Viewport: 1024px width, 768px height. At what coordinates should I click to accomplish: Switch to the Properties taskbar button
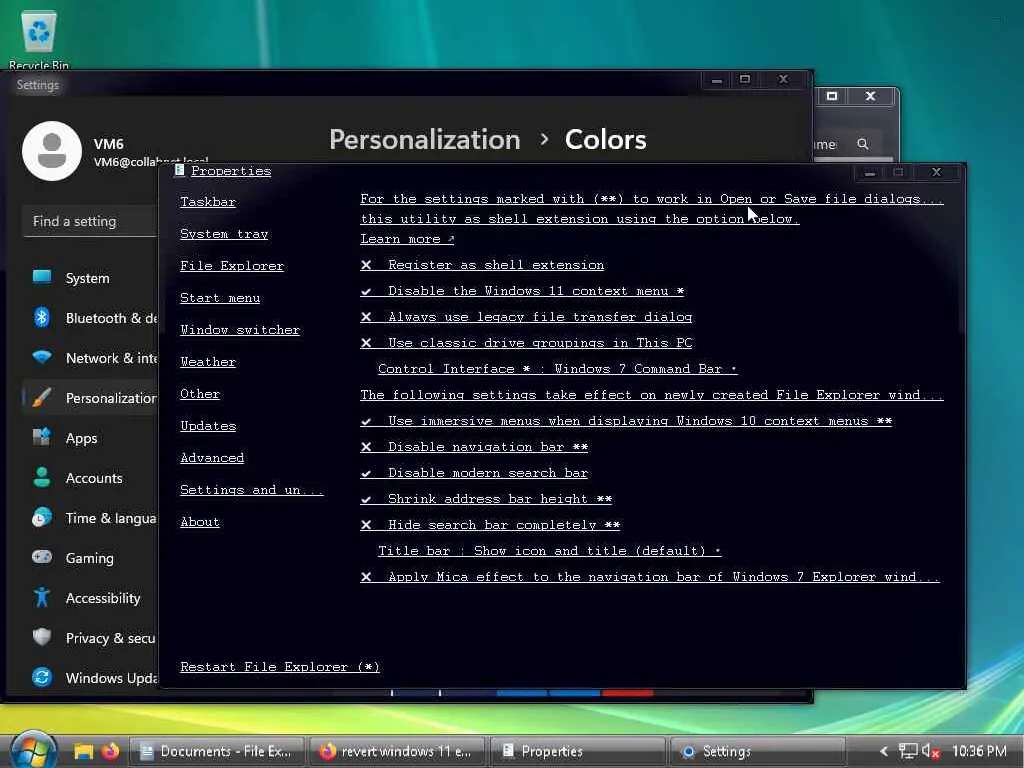pyautogui.click(x=577, y=752)
